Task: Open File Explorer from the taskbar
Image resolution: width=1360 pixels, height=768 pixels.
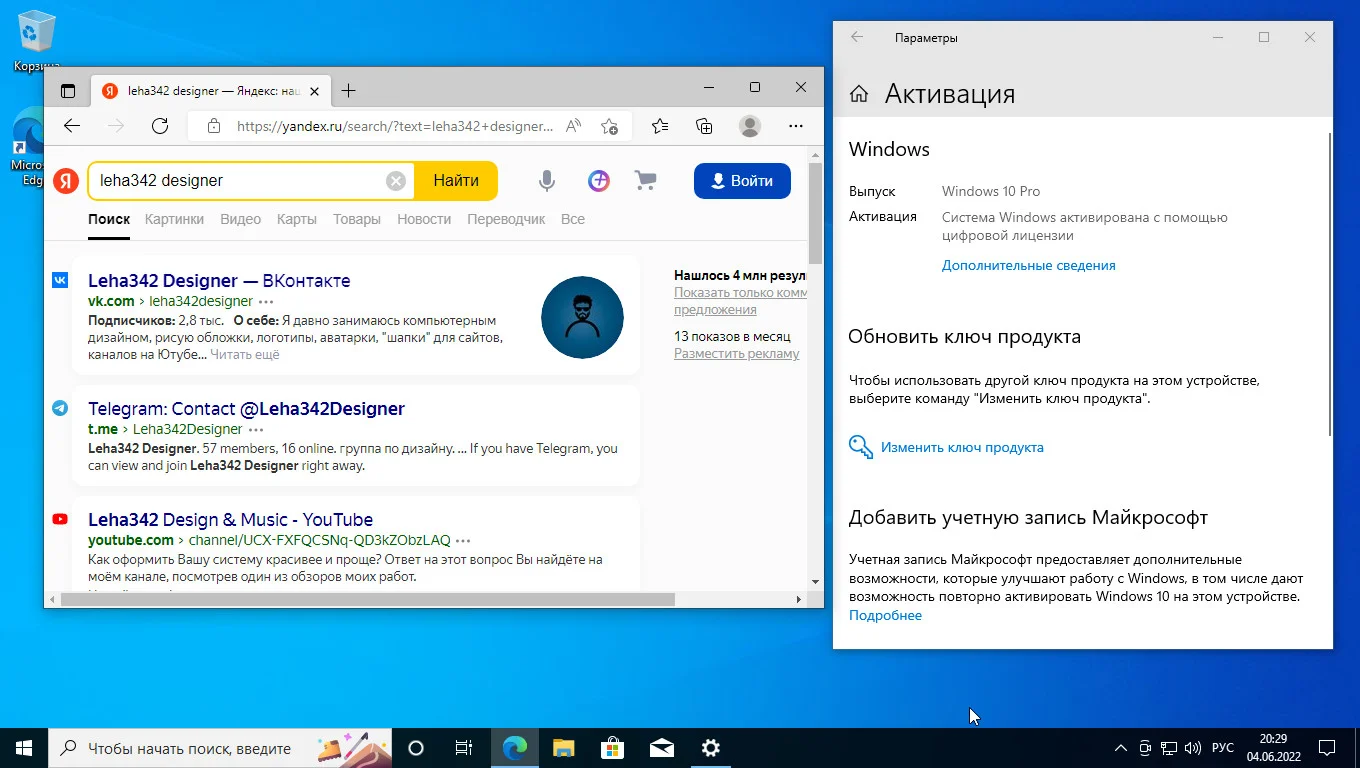Action: (x=564, y=748)
